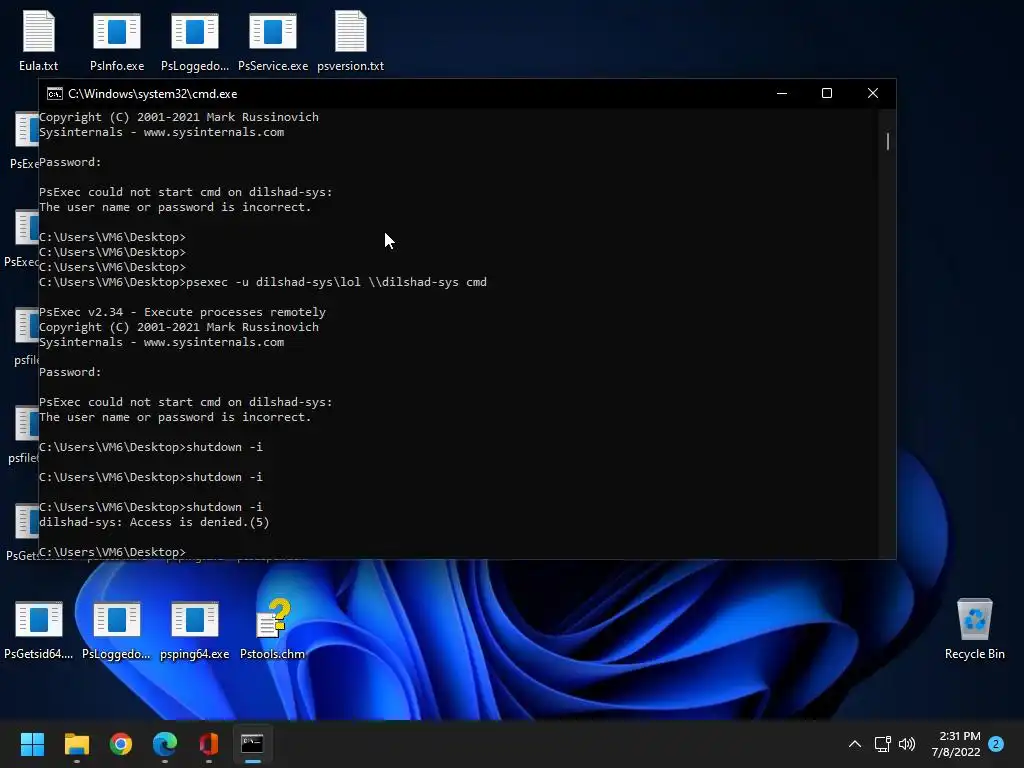Click the cmd window scrollbar thumb

[888, 141]
